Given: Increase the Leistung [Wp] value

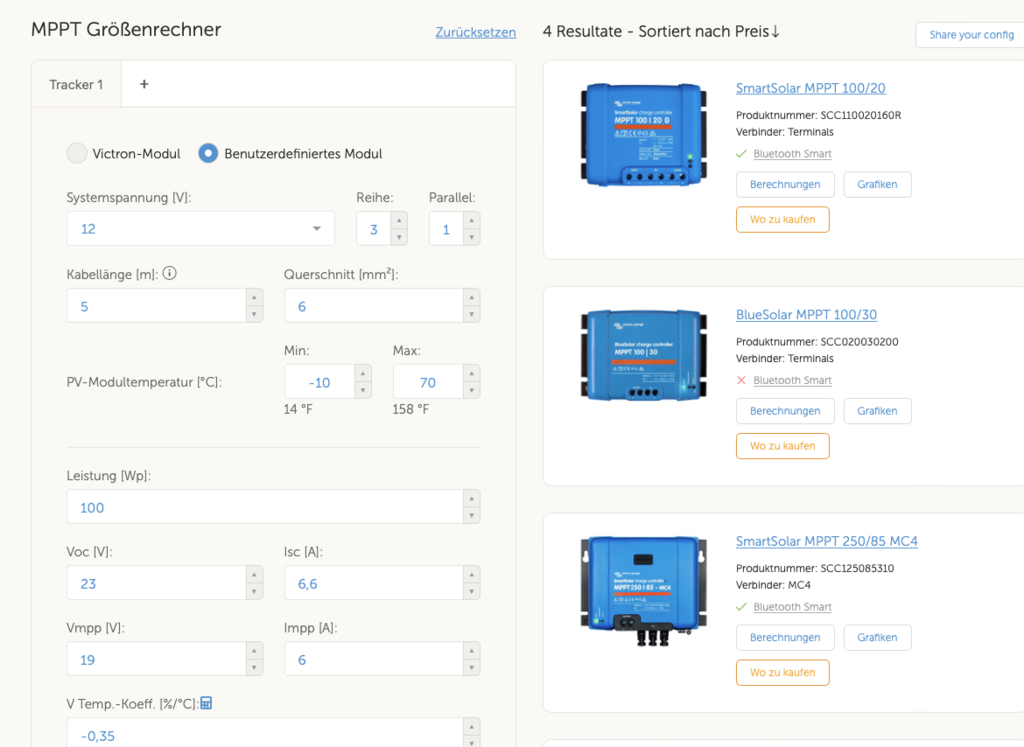Looking at the screenshot, I should (x=472, y=499).
